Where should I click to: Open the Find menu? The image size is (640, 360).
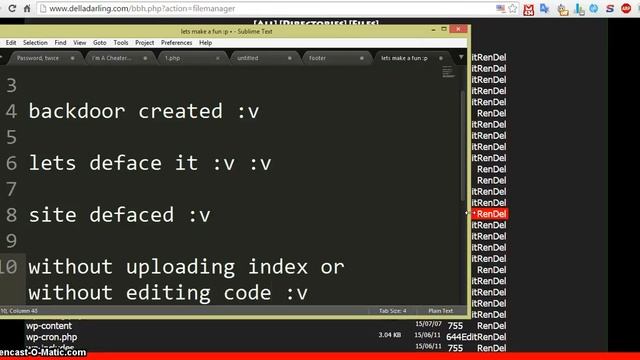coord(60,42)
